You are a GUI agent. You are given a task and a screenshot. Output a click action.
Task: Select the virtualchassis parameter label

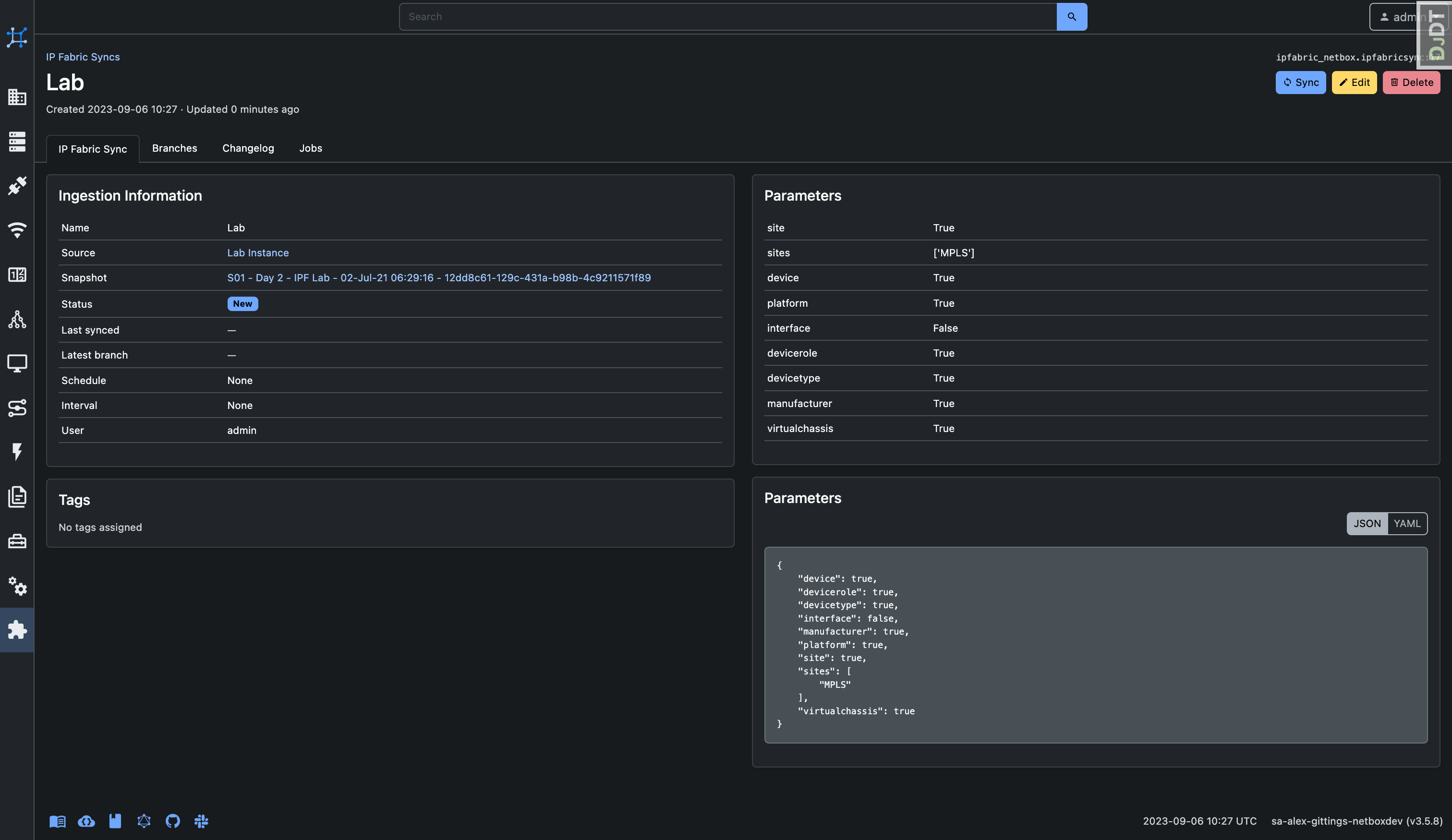[x=800, y=428]
